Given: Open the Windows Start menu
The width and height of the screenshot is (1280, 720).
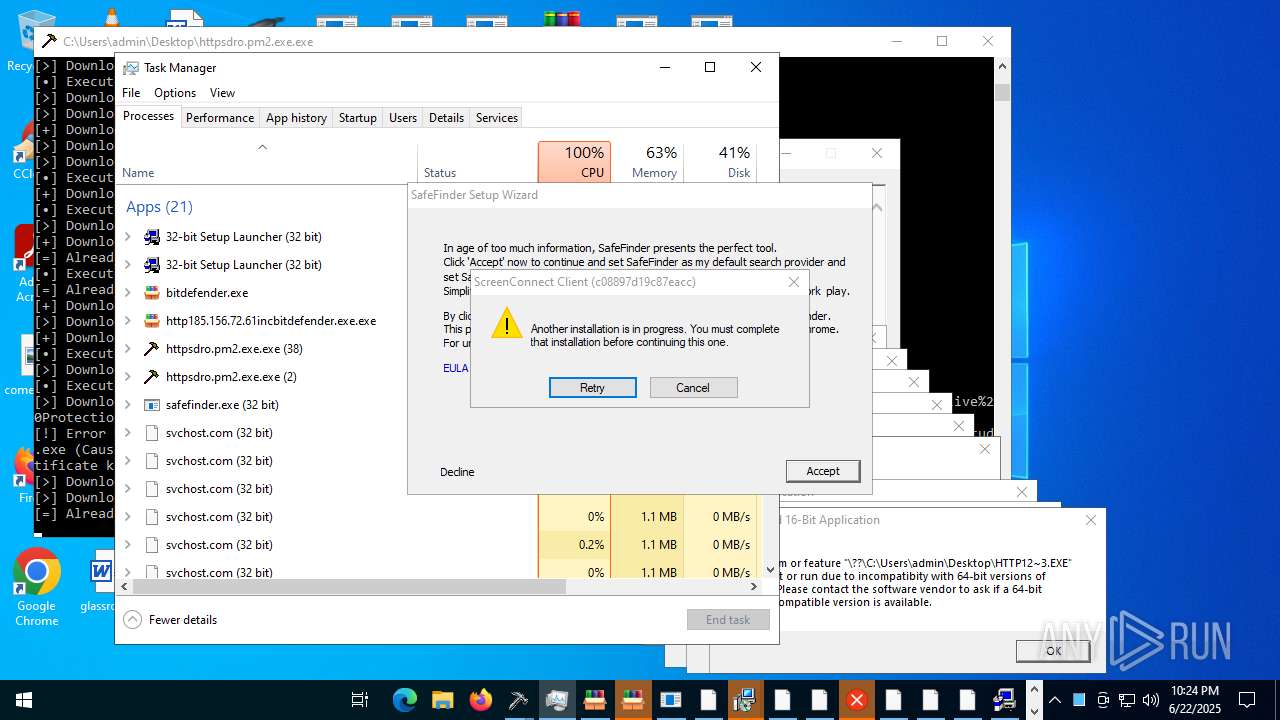Looking at the screenshot, I should click(x=23, y=700).
